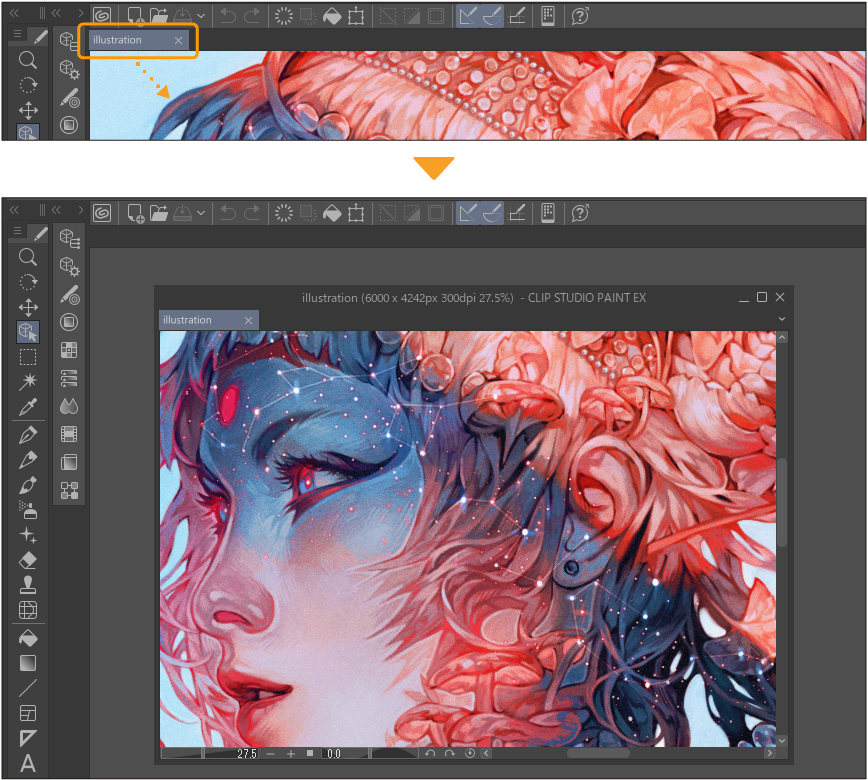Expand the Save options arrow in lower command bar

coord(201,213)
